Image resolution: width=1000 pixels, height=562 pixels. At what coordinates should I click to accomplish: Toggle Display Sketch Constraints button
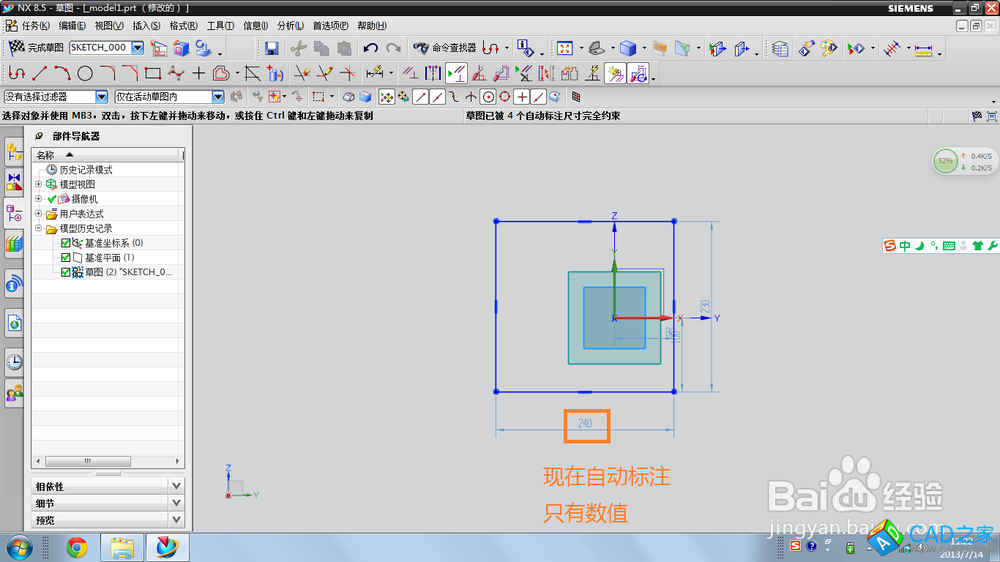tap(456, 74)
